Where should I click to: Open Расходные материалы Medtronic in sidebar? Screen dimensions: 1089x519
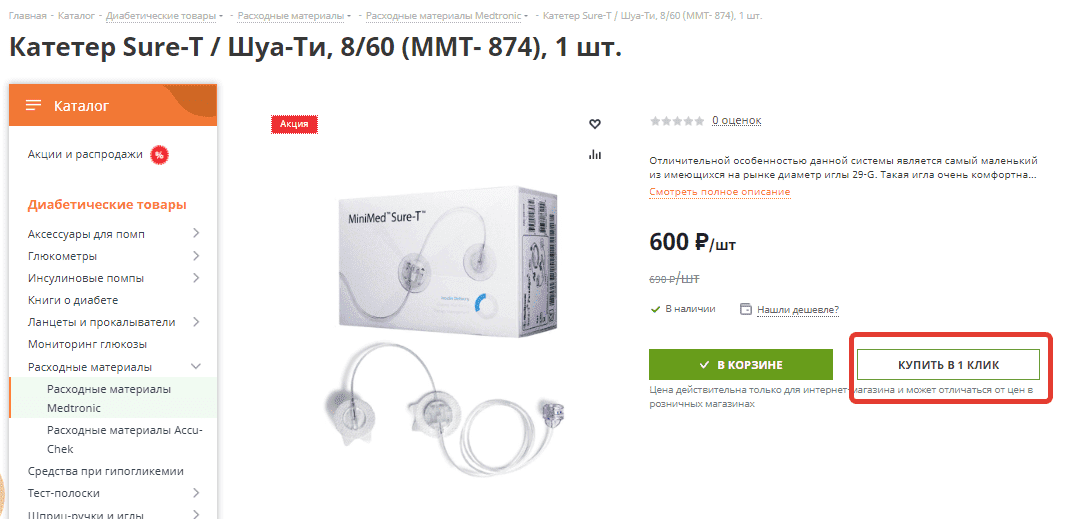(x=109, y=398)
